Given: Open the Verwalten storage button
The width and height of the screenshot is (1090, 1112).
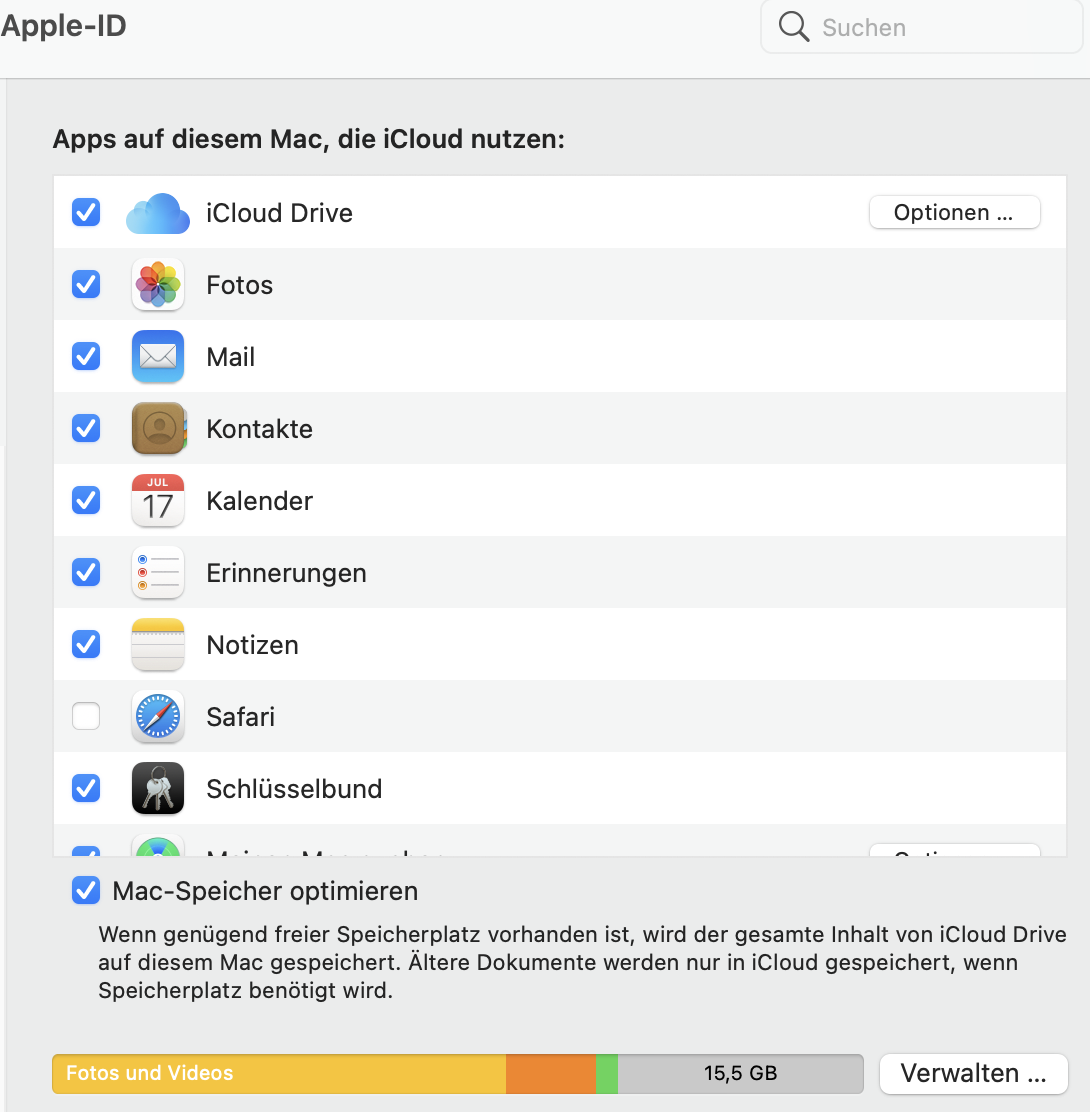Looking at the screenshot, I should point(973,1074).
